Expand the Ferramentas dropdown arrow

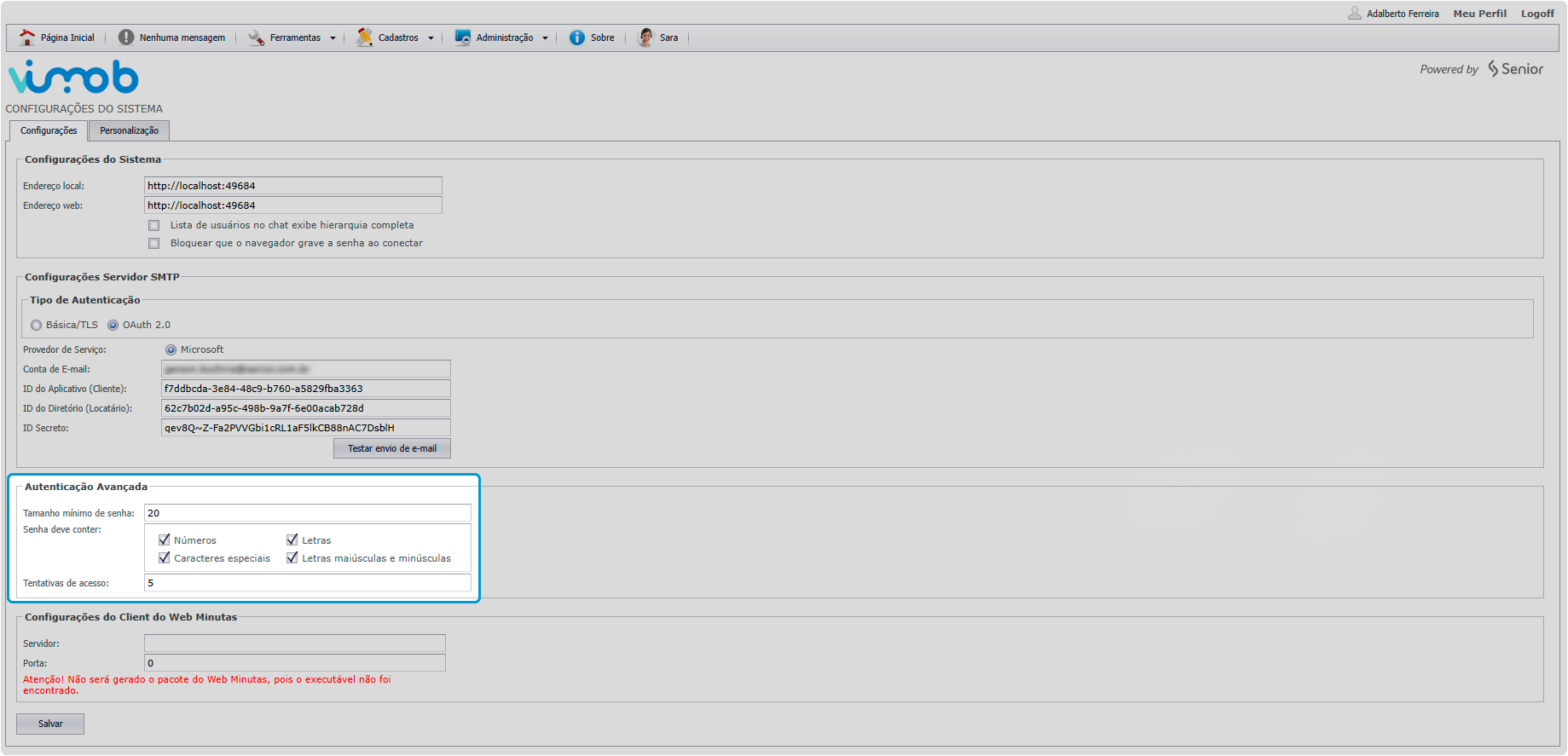[x=333, y=38]
